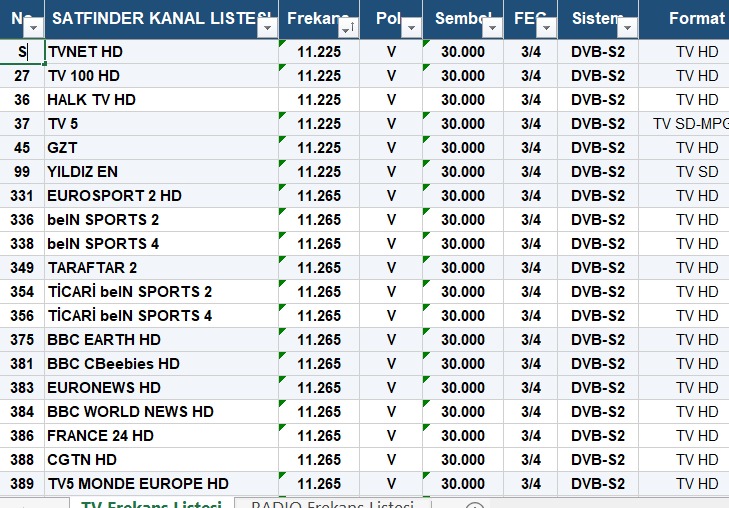Select the HALK TV HD cell

click(x=161, y=99)
